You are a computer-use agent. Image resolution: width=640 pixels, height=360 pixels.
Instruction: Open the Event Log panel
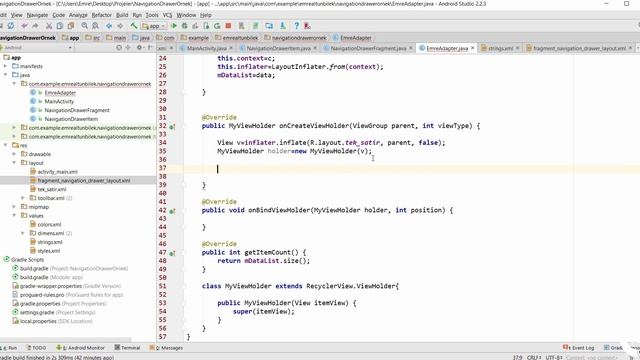pos(578,348)
